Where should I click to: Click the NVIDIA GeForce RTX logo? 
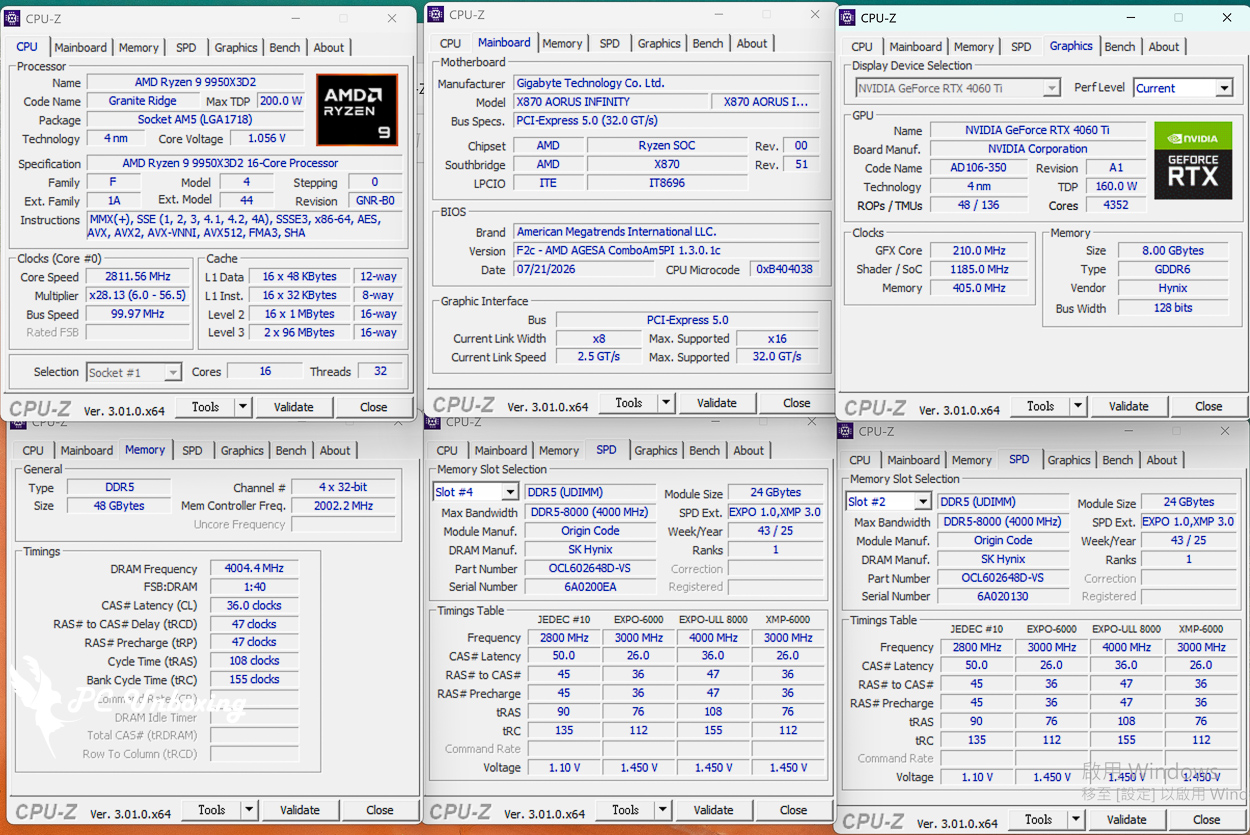click(1193, 160)
